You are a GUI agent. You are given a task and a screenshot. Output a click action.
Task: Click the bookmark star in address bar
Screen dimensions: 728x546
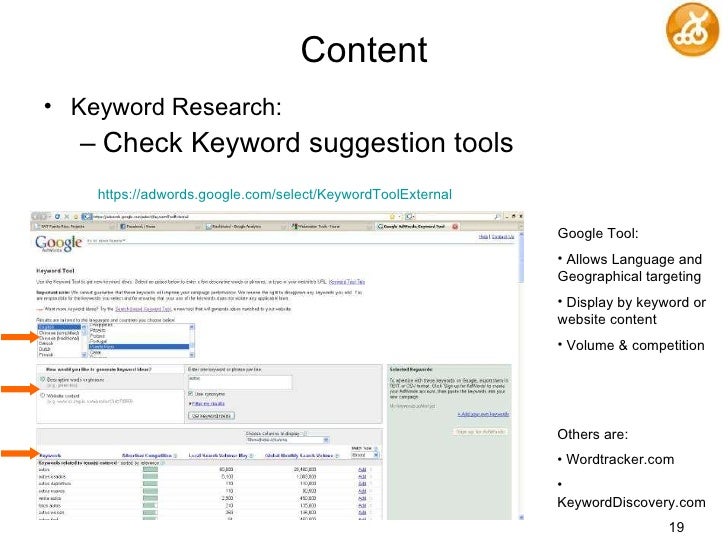392,216
